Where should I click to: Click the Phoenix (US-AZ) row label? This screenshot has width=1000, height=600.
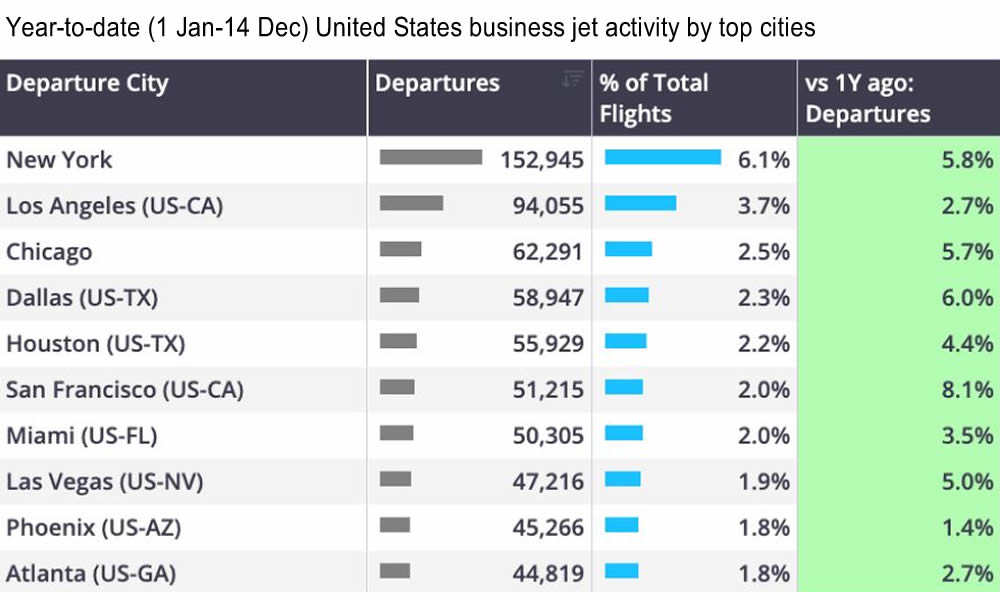(93, 527)
